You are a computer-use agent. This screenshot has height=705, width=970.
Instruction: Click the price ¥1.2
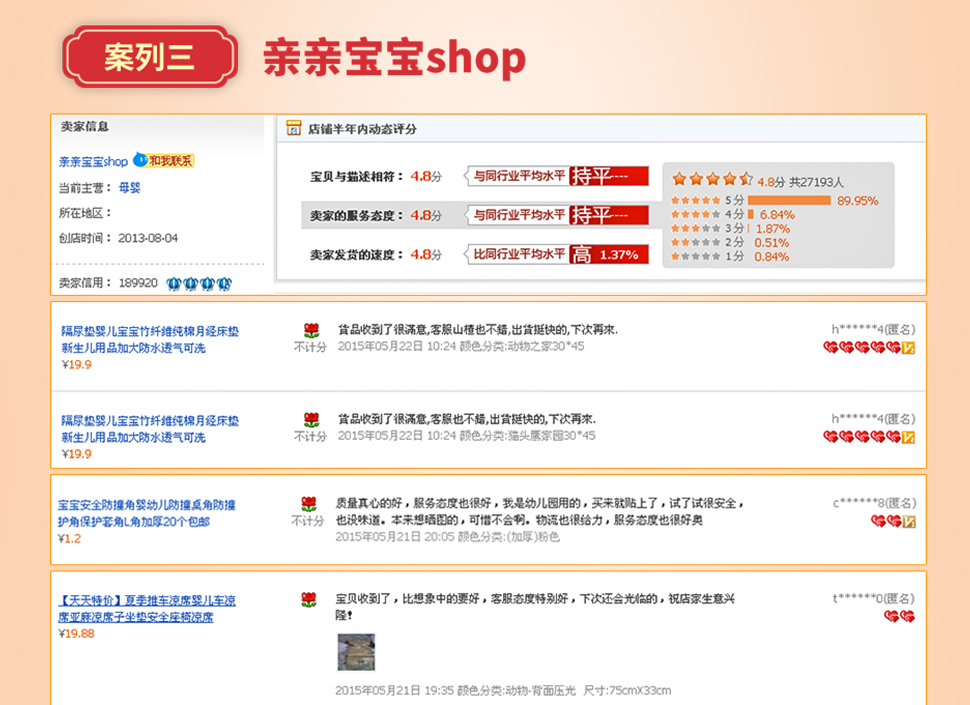tap(69, 539)
